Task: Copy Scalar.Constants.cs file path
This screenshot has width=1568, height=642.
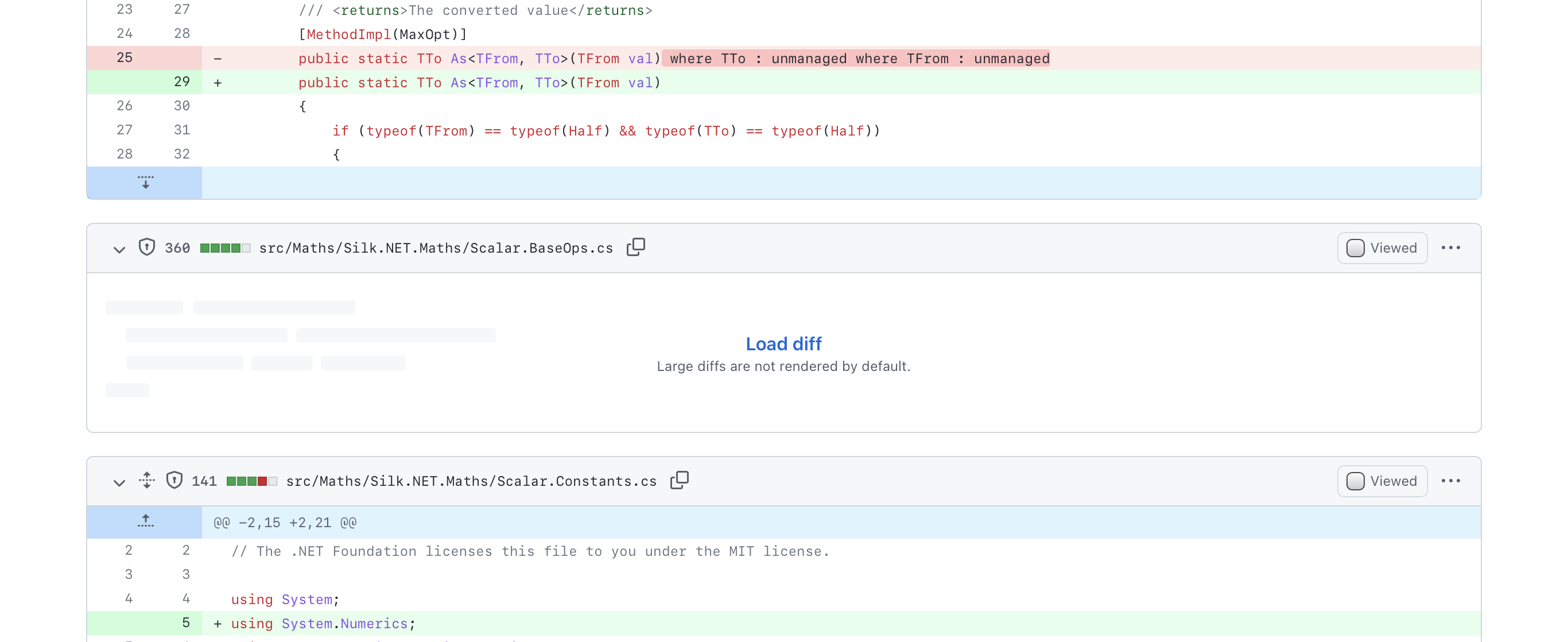Action: click(679, 481)
